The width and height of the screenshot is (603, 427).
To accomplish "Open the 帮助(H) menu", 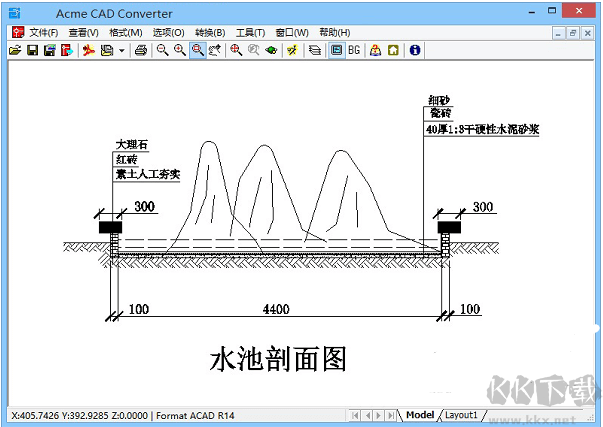I will click(x=335, y=33).
